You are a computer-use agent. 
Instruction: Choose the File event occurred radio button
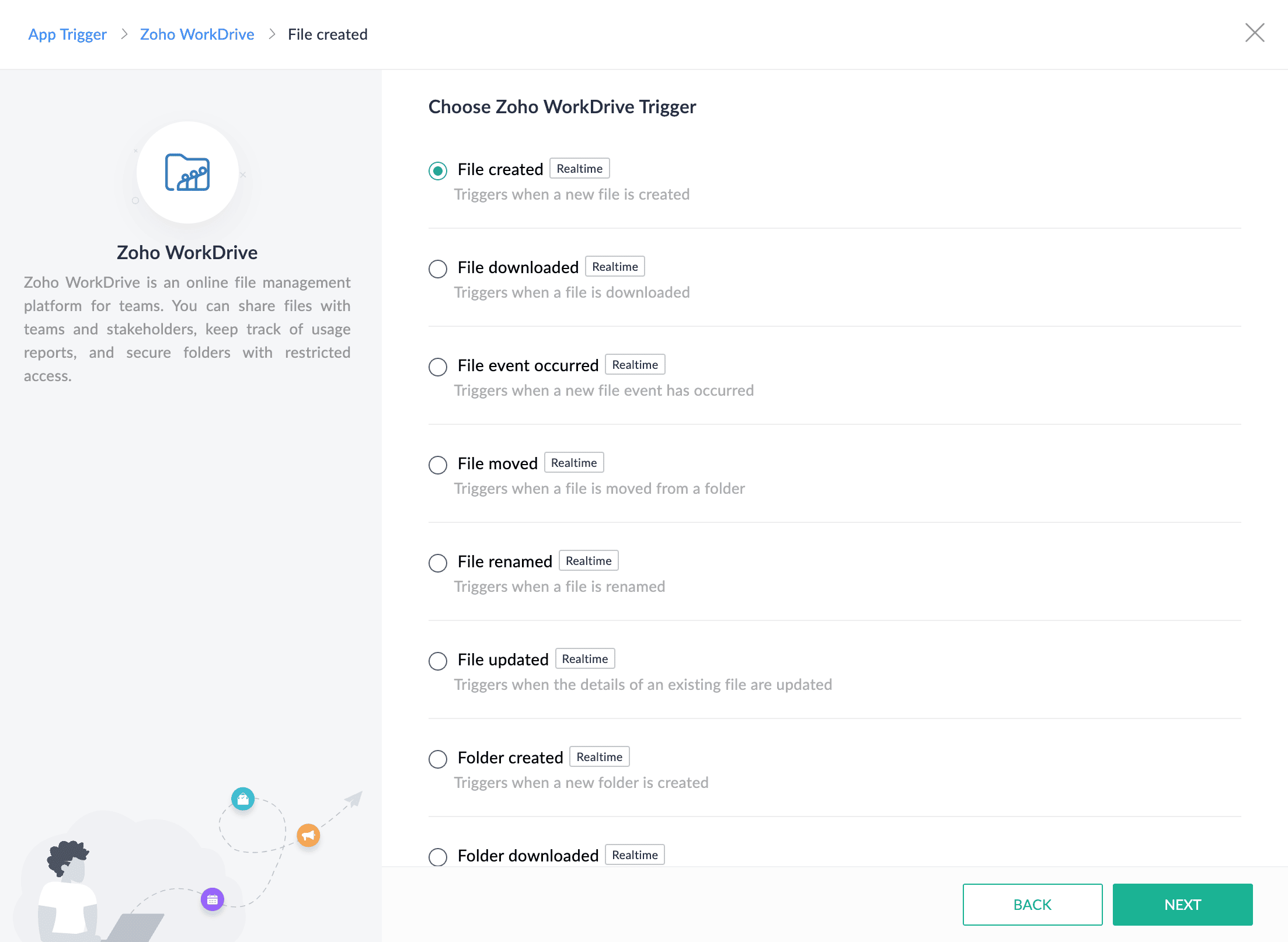pyautogui.click(x=438, y=367)
